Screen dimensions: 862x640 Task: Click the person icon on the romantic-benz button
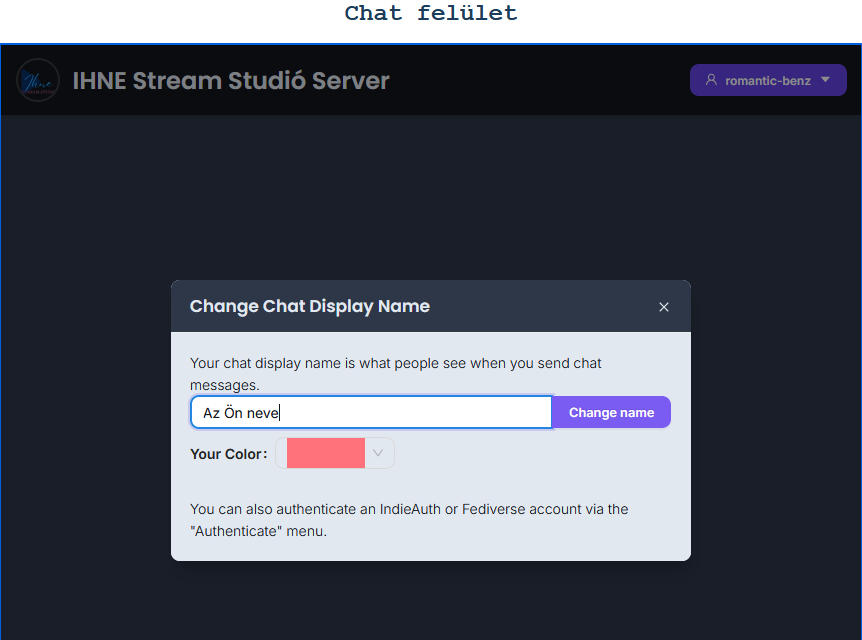(x=712, y=79)
